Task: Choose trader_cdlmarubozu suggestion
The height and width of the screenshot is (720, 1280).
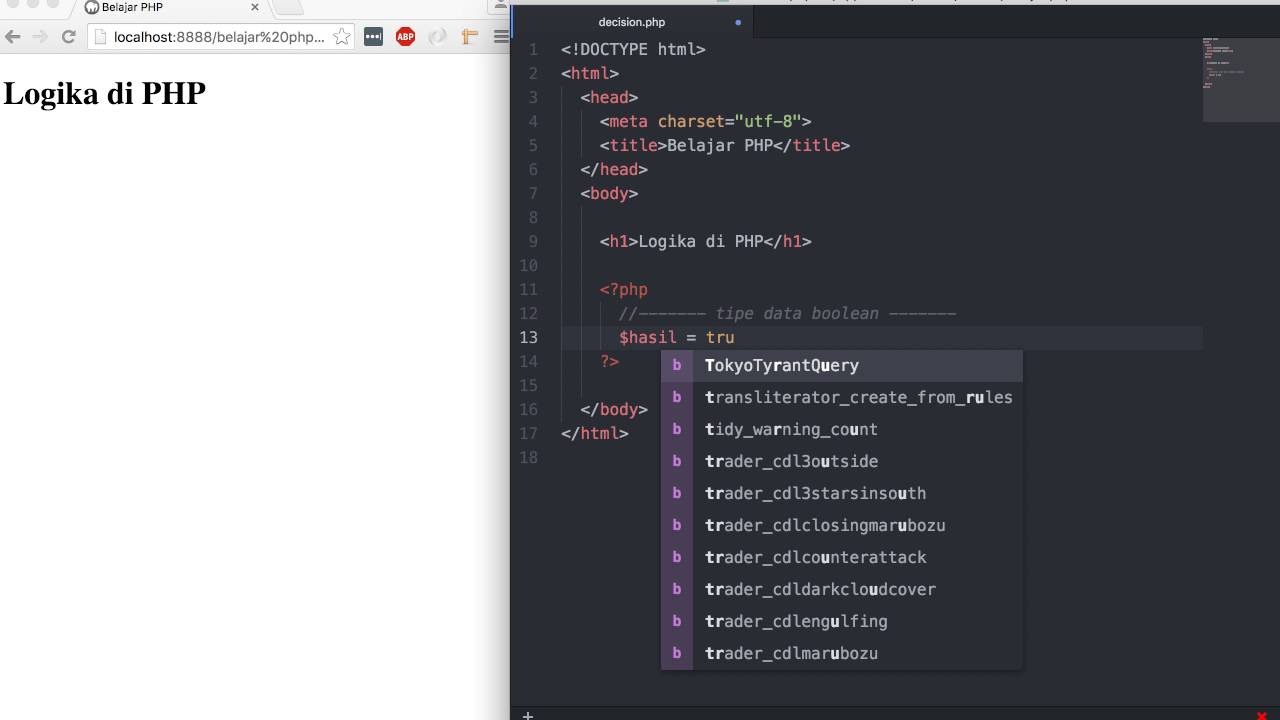Action: coord(842,653)
